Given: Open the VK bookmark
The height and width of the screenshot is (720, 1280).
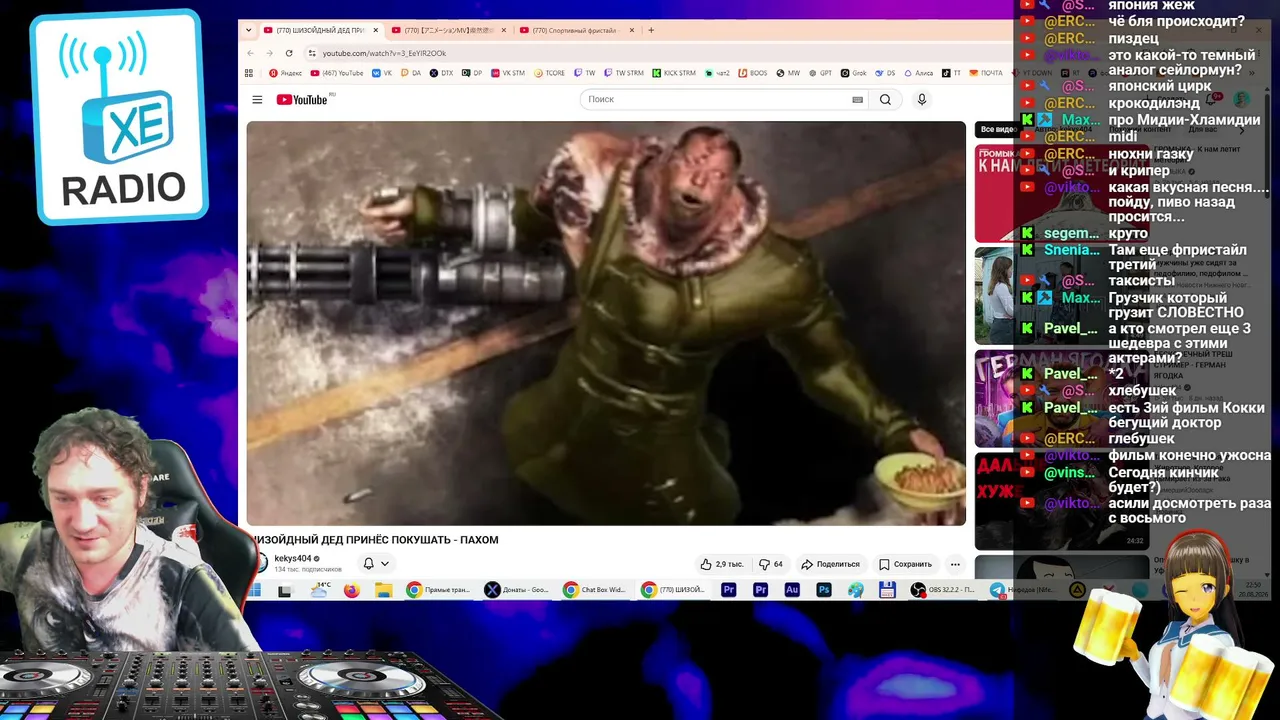Looking at the screenshot, I should (x=382, y=73).
